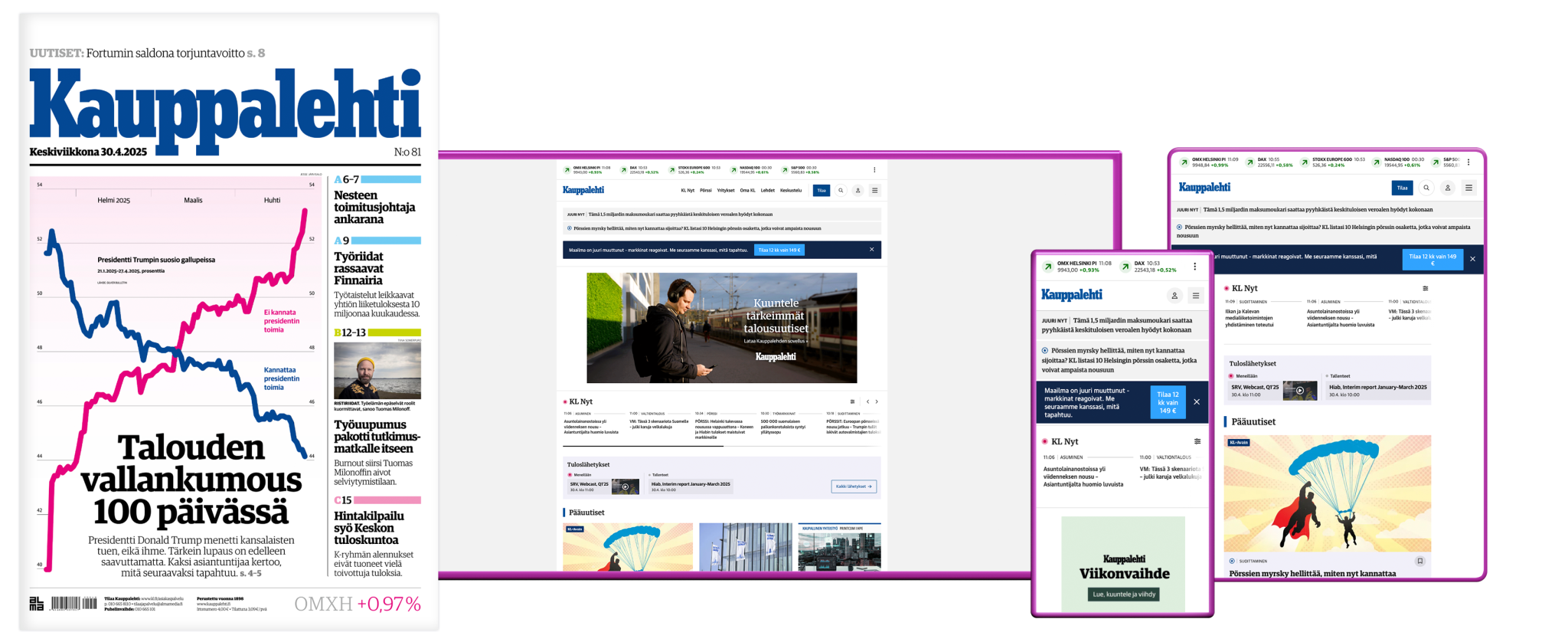Open KL Nyt menu on desktop
This screenshot has height=642, width=1568.
(x=688, y=191)
